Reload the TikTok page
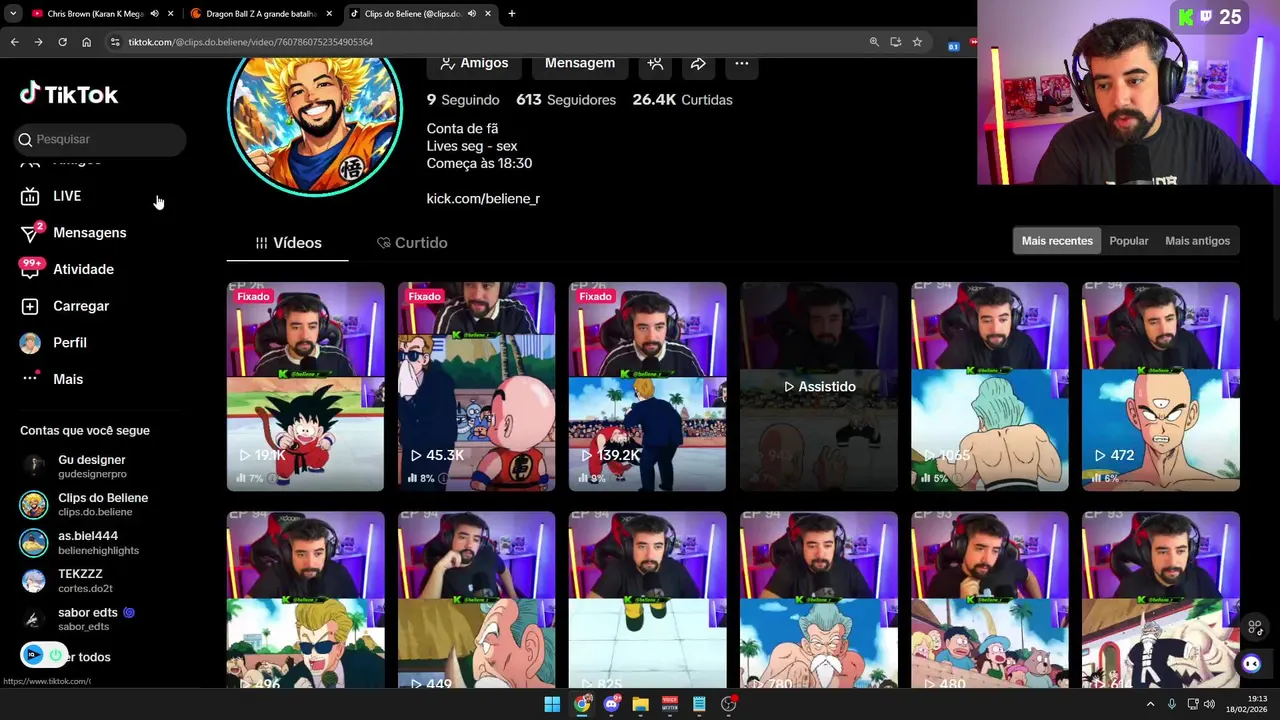Image resolution: width=1280 pixels, height=720 pixels. [62, 42]
